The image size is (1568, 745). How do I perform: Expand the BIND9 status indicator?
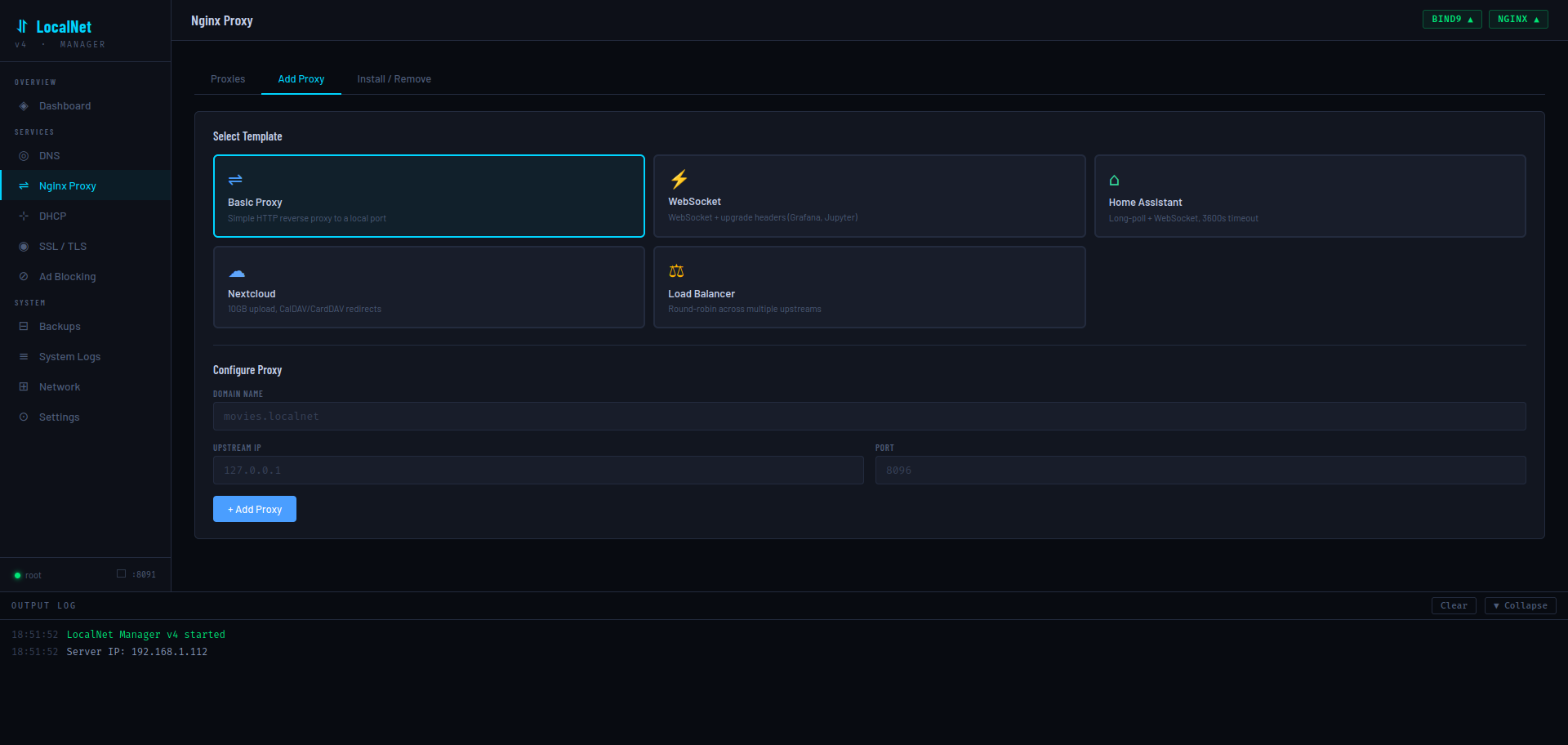tap(1452, 20)
